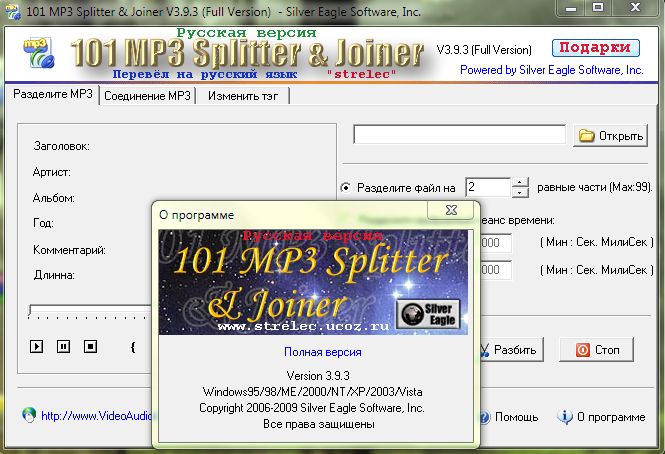665x454 pixels.
Task: Click the Заголовок label
Action: pos(61,146)
